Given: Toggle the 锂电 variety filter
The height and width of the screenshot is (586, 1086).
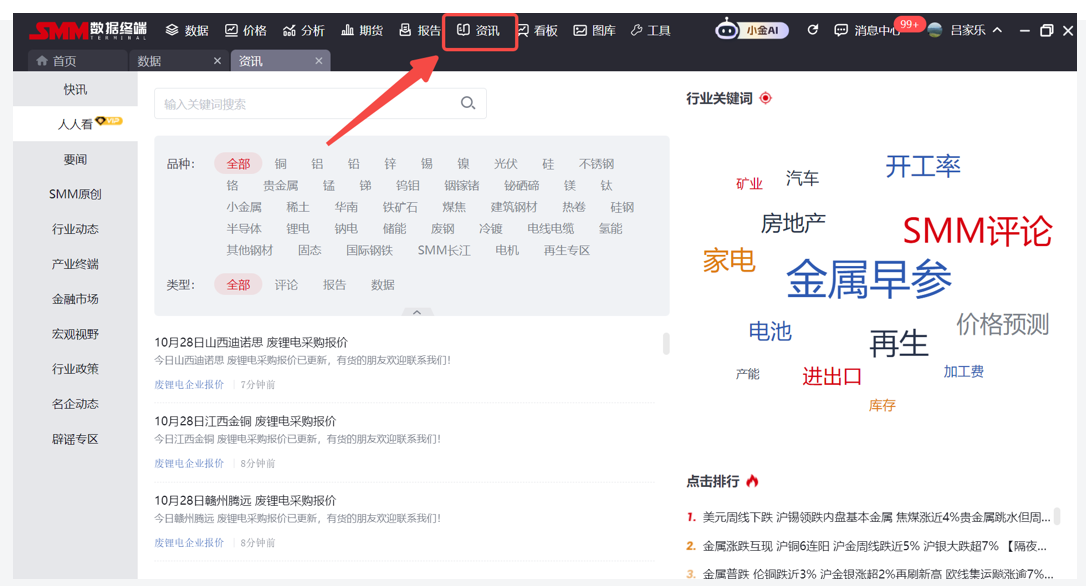Looking at the screenshot, I should pos(298,229).
